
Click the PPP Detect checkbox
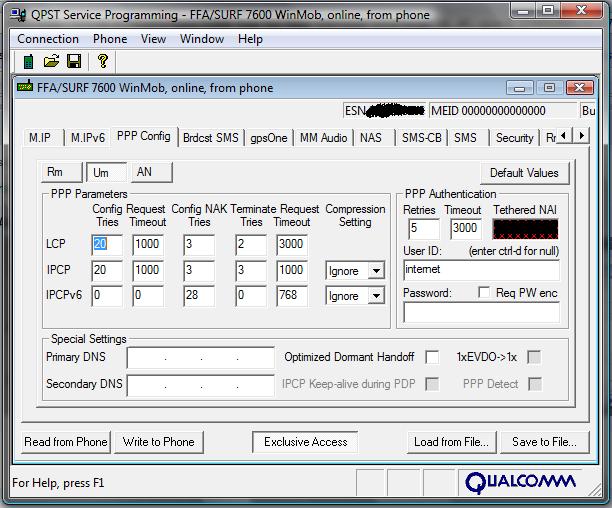coord(535,384)
